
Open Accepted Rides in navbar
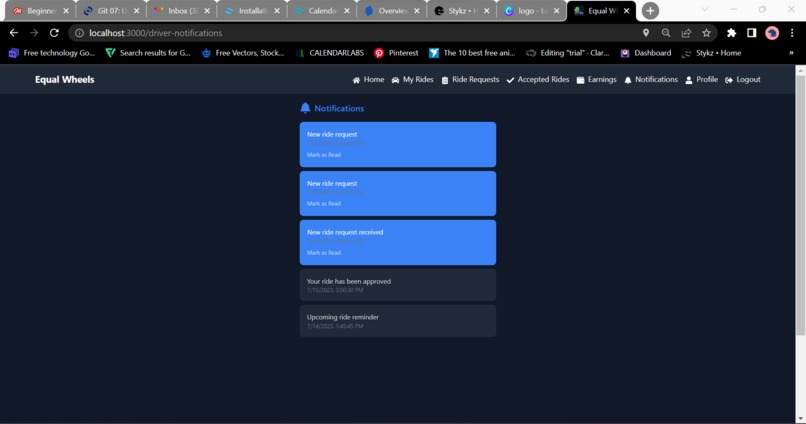[x=543, y=80]
